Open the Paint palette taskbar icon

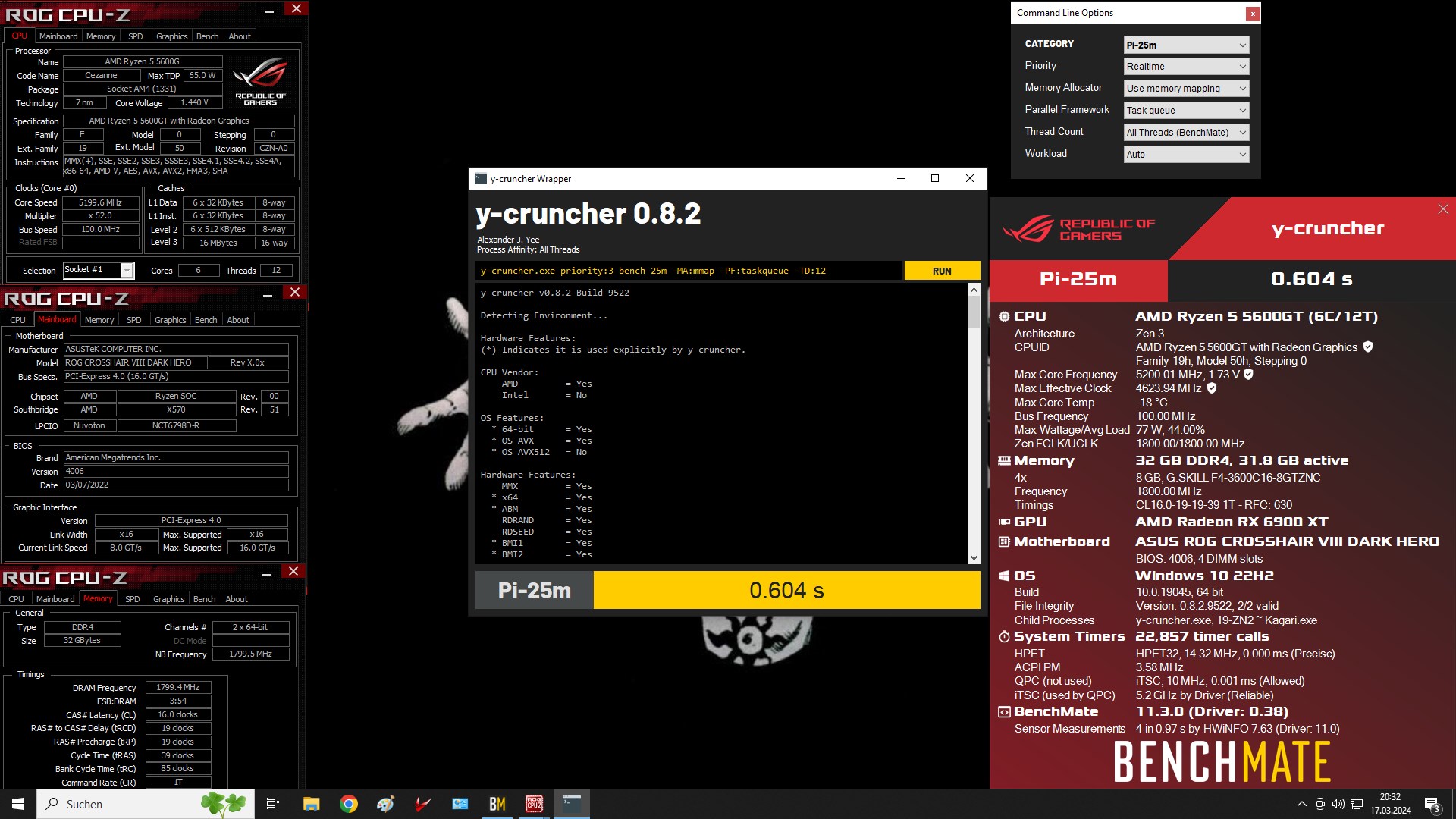tap(385, 804)
